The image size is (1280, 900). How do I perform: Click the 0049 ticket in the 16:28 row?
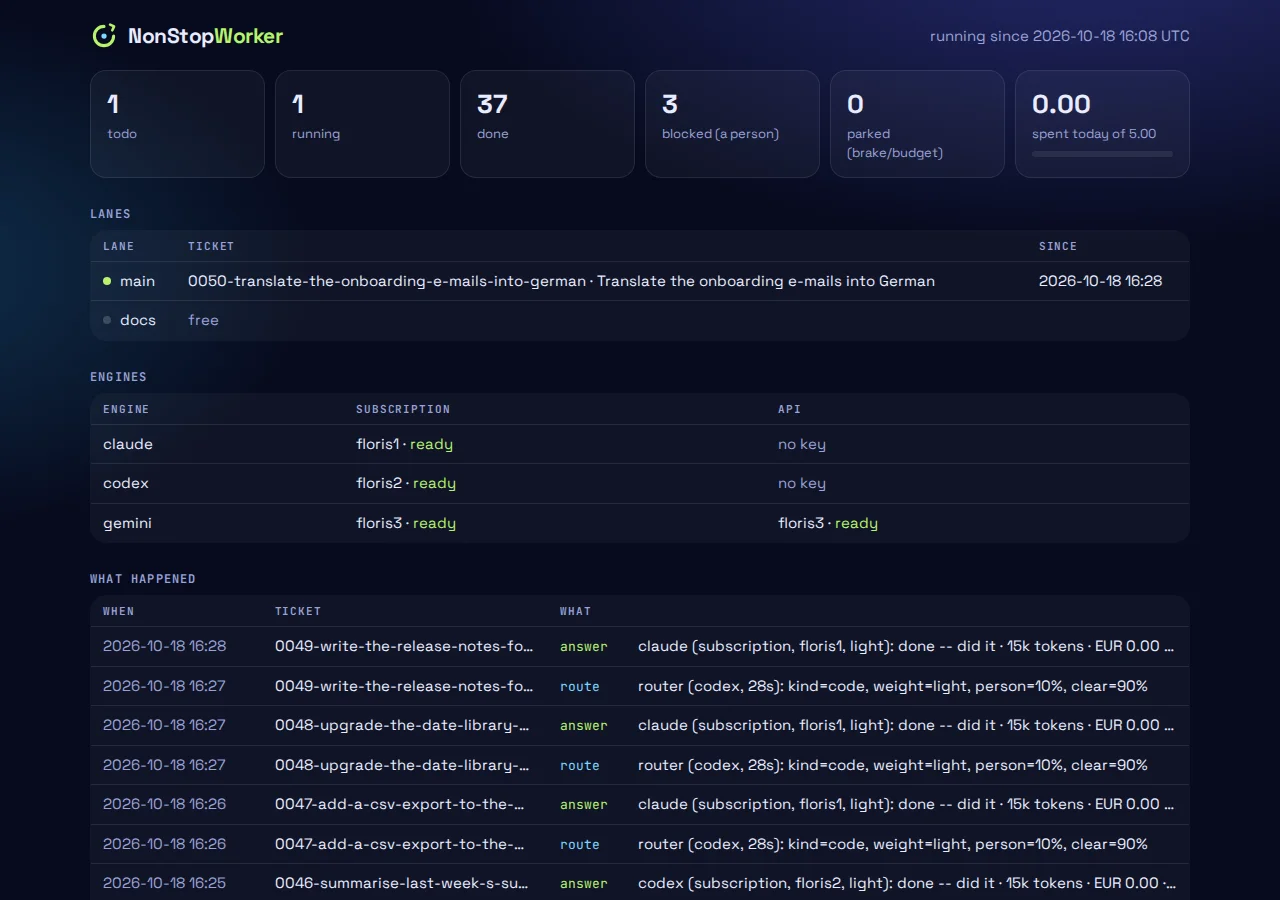pos(404,646)
